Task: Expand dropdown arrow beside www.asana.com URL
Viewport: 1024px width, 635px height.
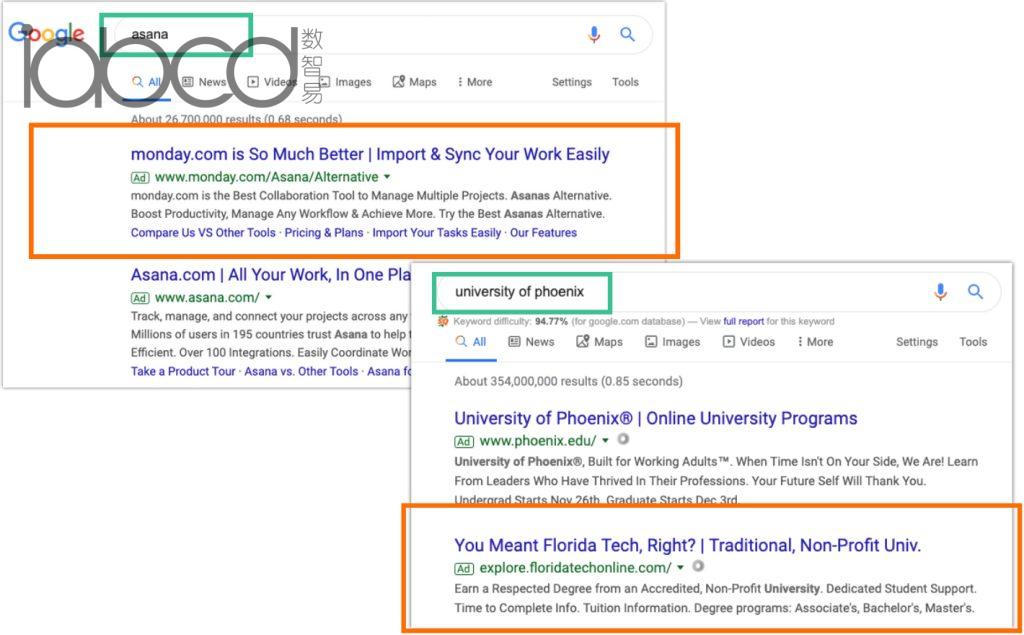Action: click(x=268, y=297)
